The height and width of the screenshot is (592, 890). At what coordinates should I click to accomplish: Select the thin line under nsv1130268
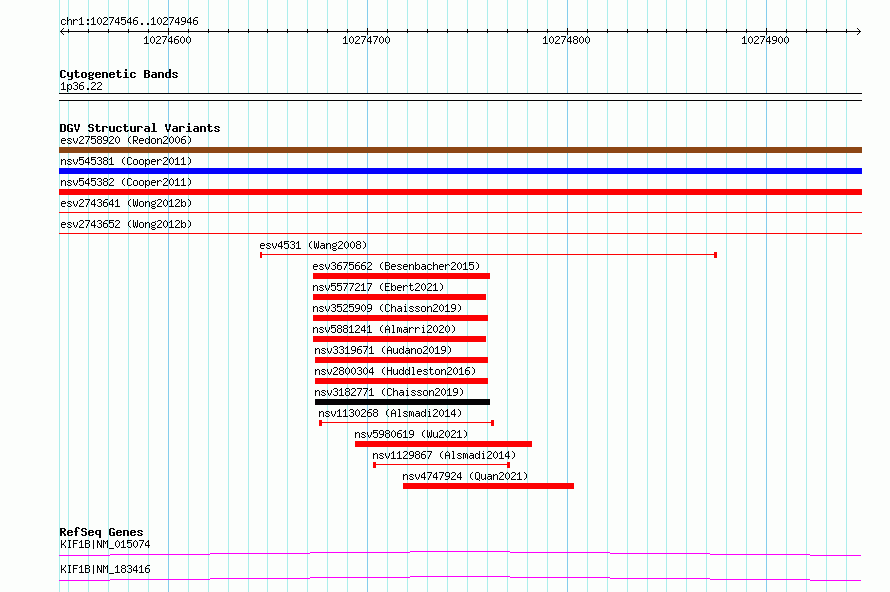406,423
